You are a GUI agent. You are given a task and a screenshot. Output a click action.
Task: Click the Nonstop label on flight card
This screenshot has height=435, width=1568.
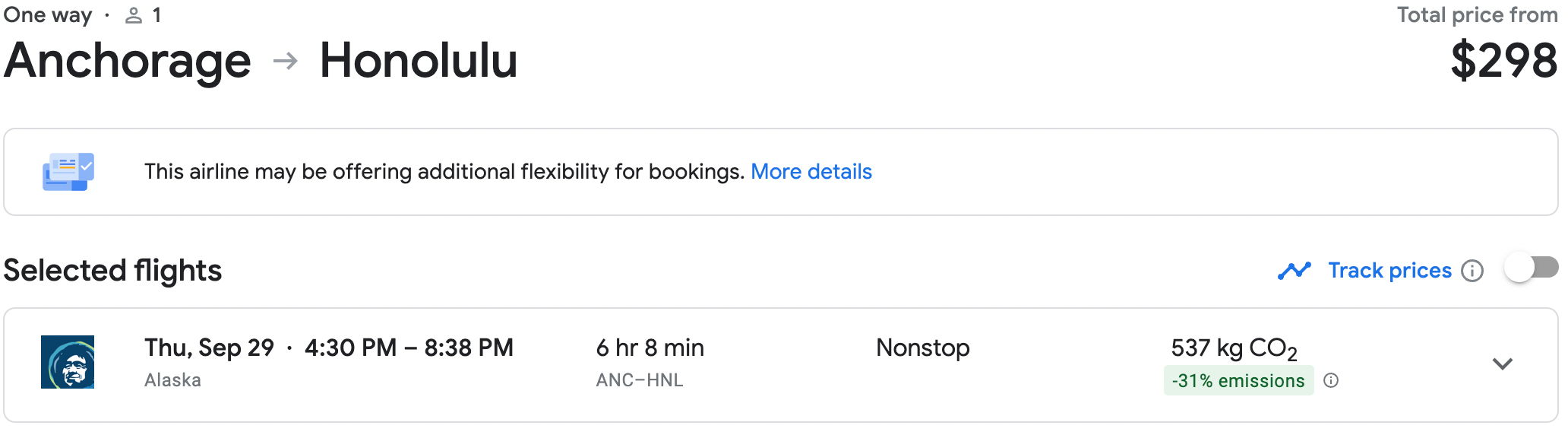point(923,348)
